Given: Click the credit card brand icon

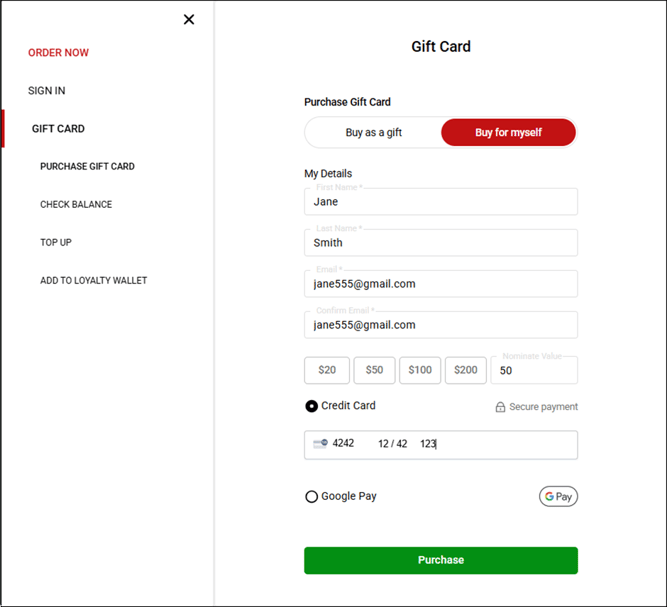Looking at the screenshot, I should point(320,444).
